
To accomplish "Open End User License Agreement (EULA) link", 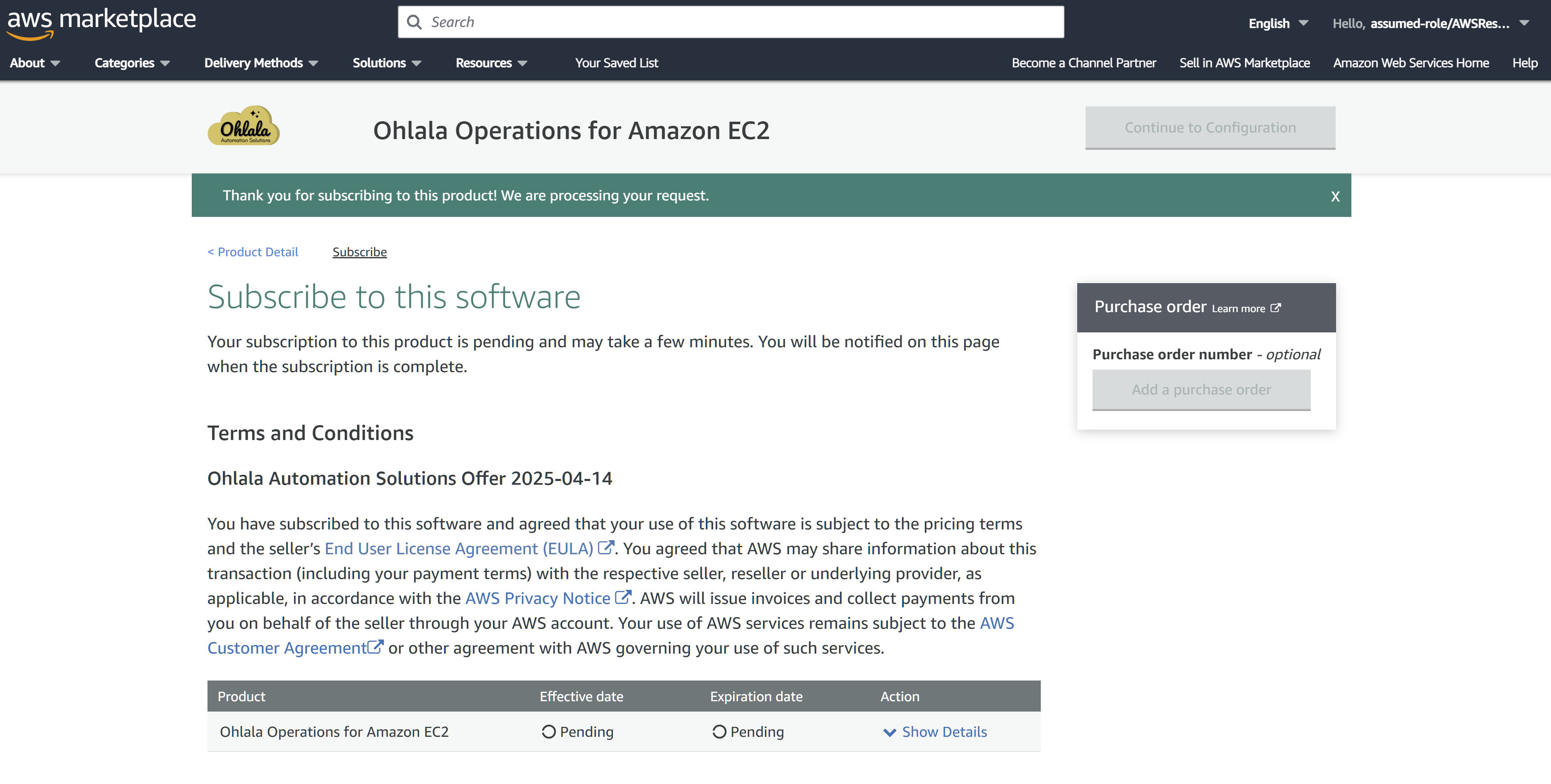I will 459,548.
